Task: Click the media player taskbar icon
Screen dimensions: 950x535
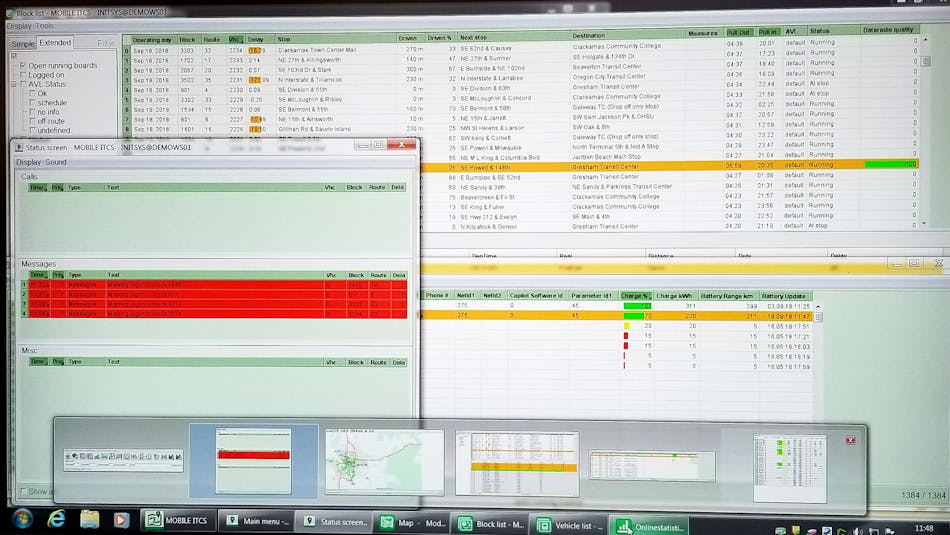Action: (x=121, y=519)
